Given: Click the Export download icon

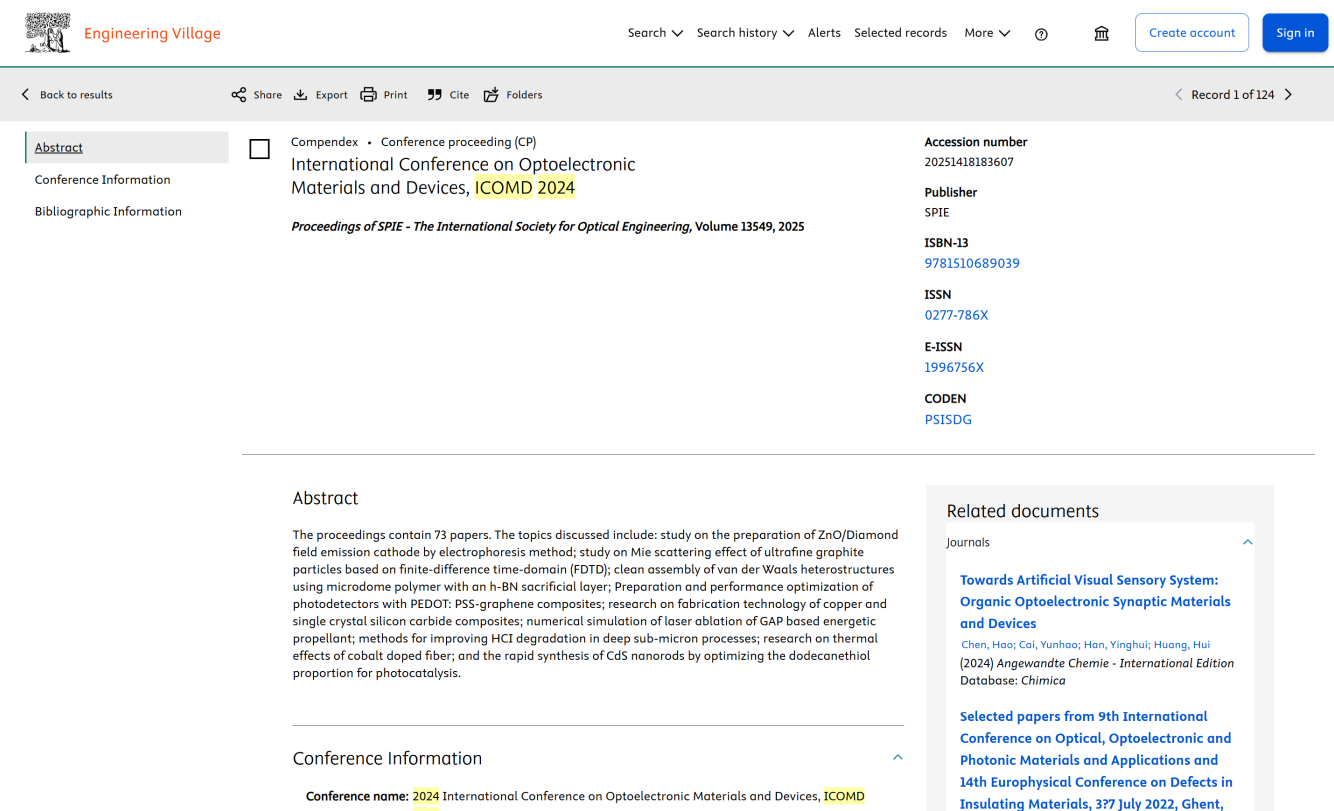Looking at the screenshot, I should click(x=300, y=95).
